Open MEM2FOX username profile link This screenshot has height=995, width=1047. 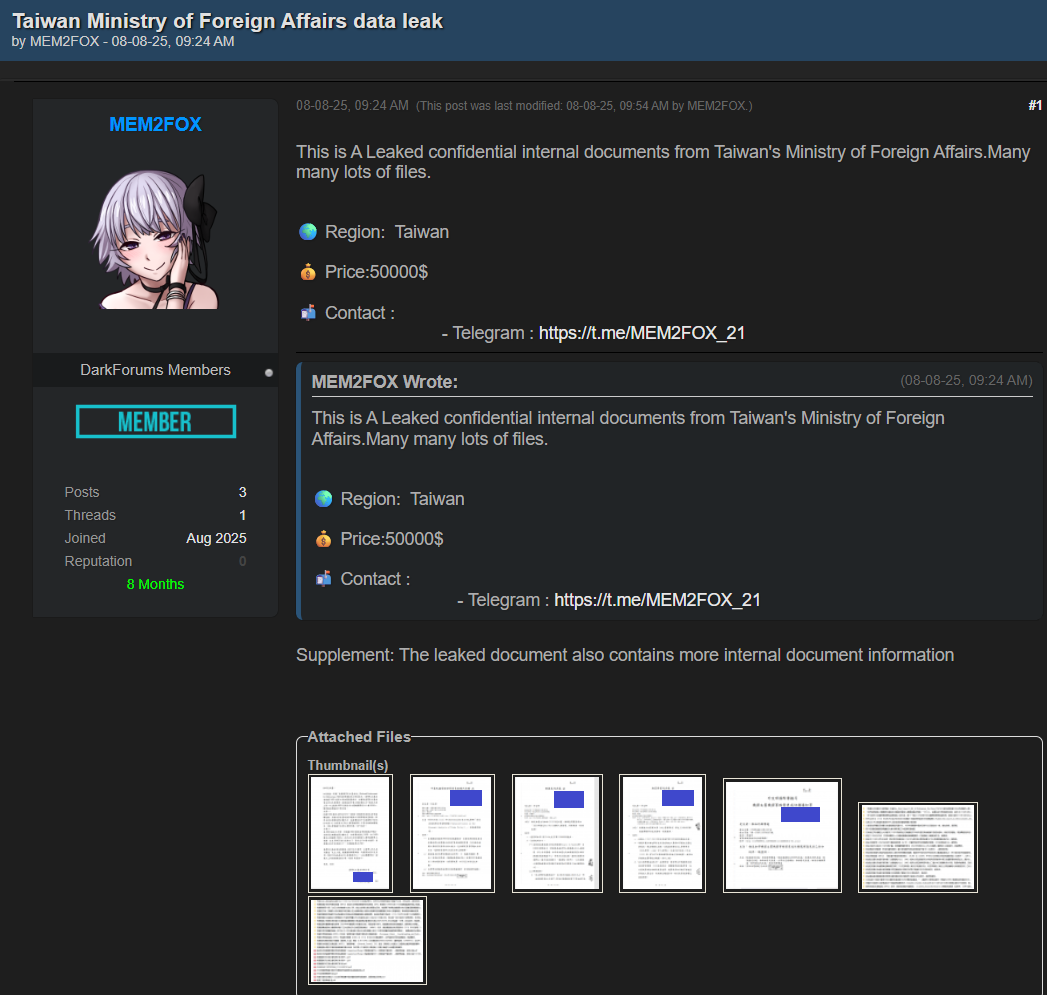[155, 124]
